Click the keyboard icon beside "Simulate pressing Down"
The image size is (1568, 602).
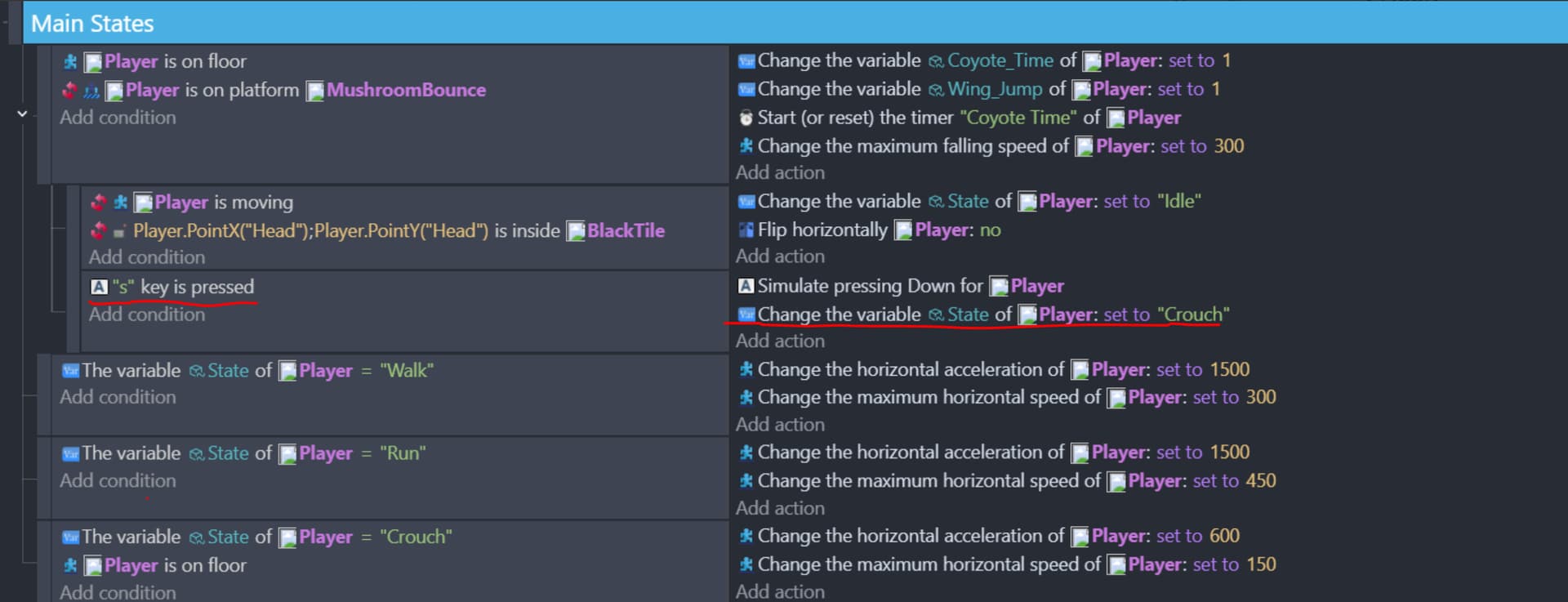[746, 286]
